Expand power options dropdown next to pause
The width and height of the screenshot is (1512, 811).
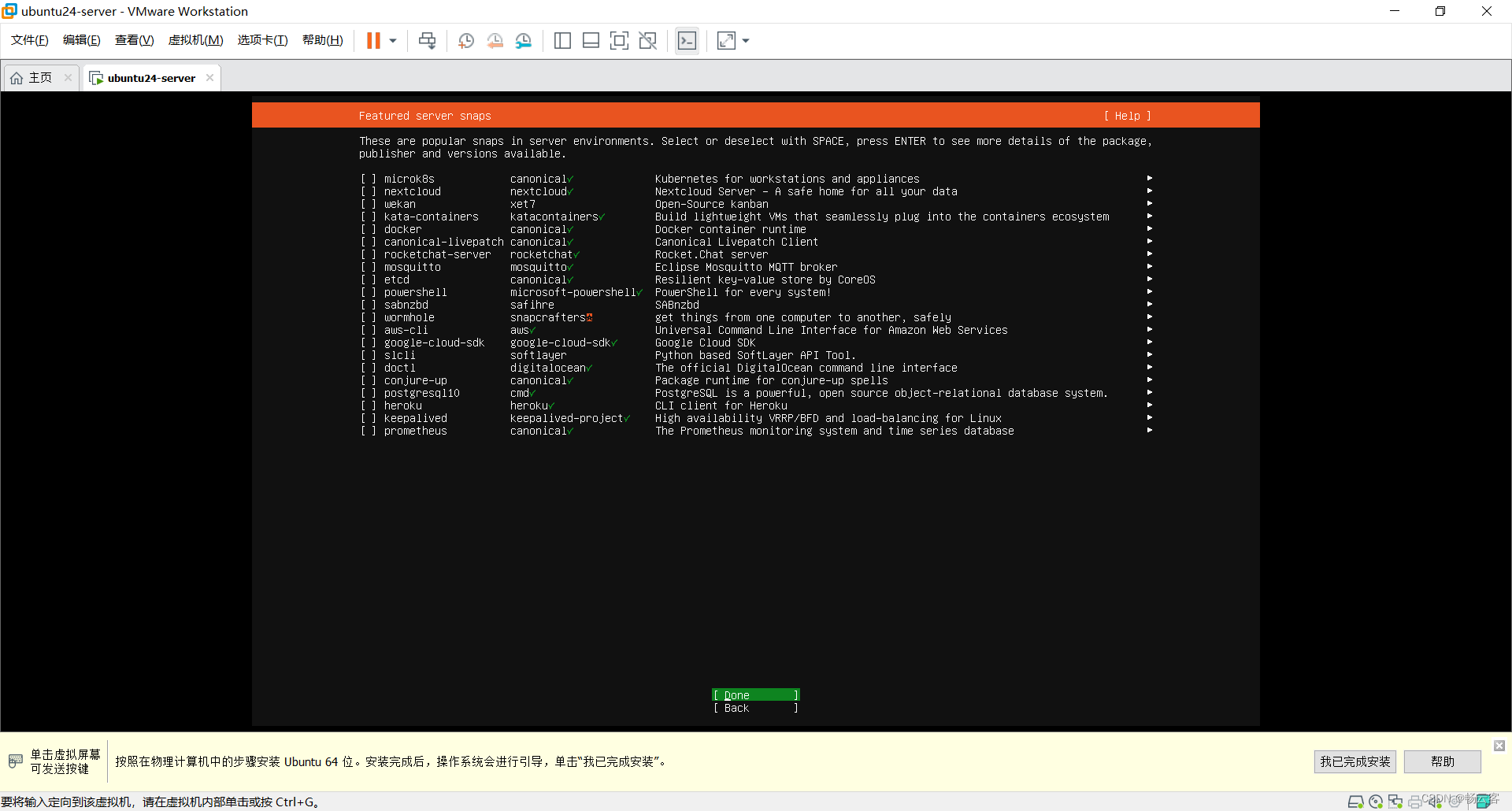(x=393, y=41)
